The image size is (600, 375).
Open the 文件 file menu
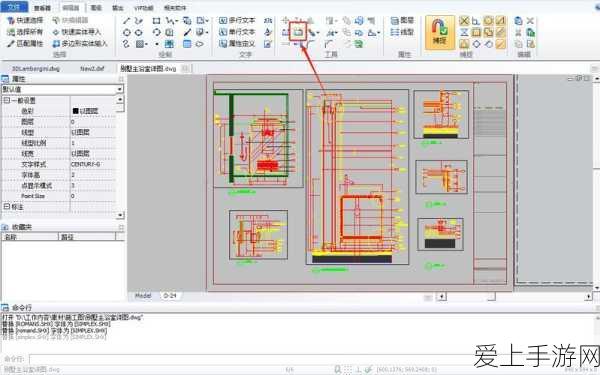tap(14, 7)
